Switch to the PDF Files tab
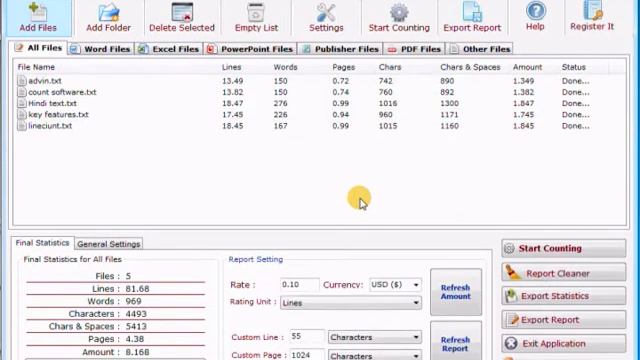This screenshot has width=640, height=360. (x=414, y=49)
